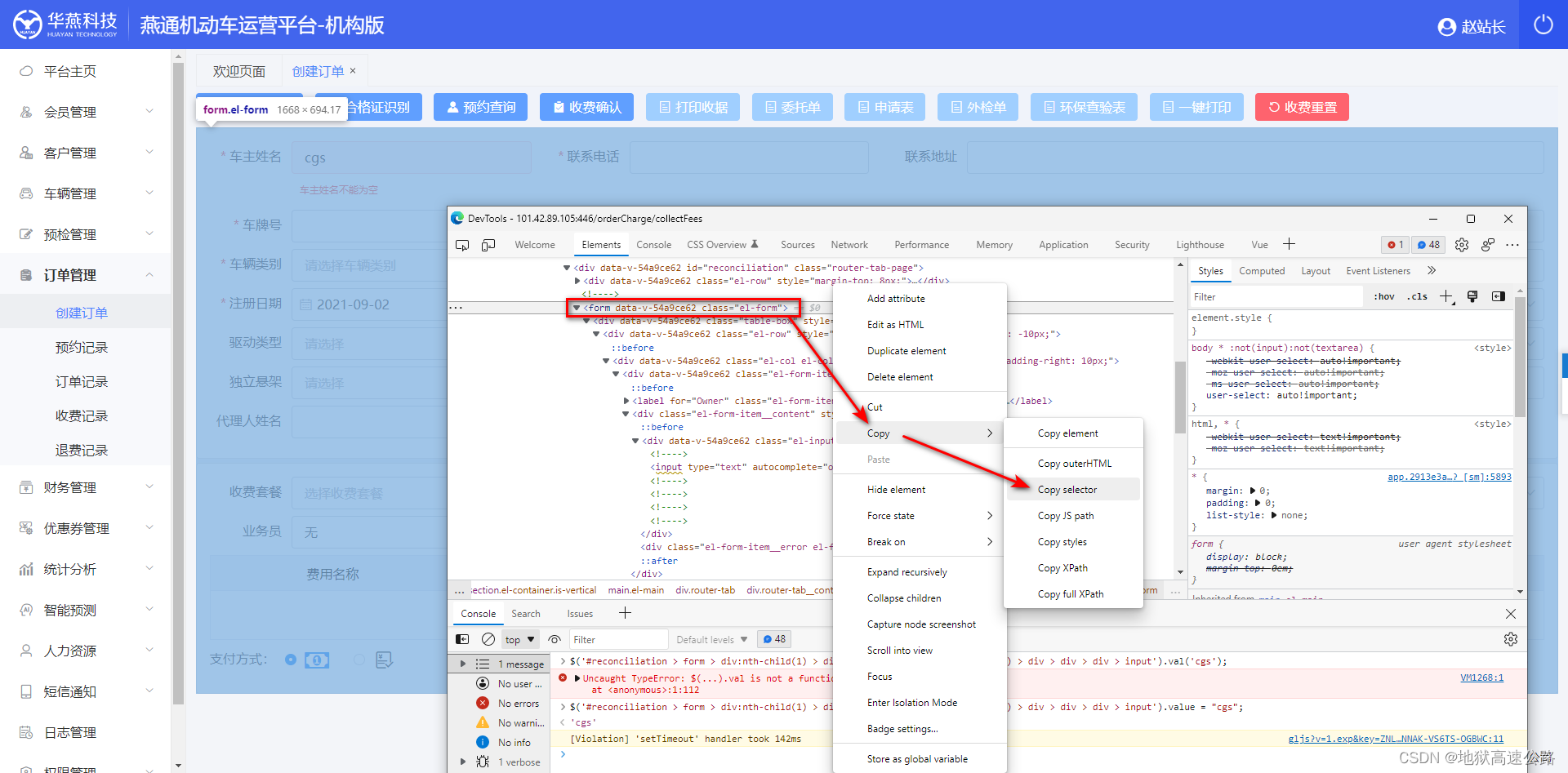Click the power logout icon in the header
The image size is (1568, 773).
click(1543, 24)
